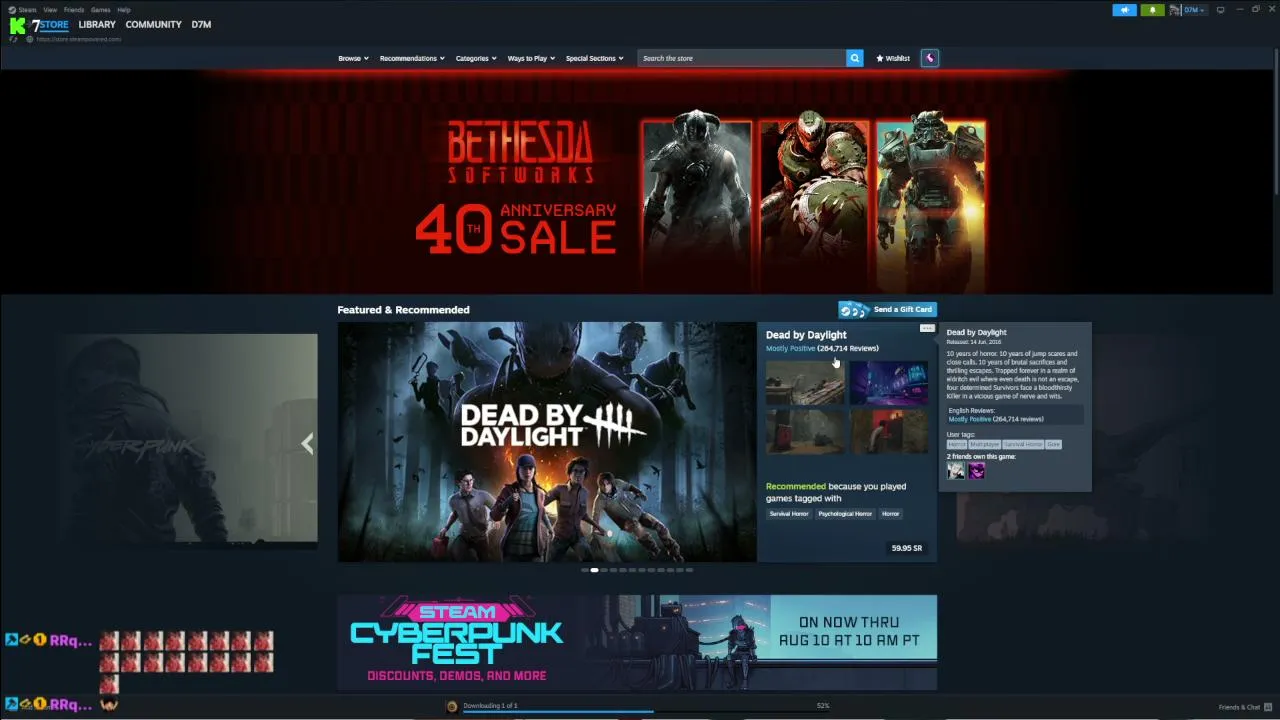
Task: Click the Downloading 1 of 1 status
Action: [x=490, y=706]
